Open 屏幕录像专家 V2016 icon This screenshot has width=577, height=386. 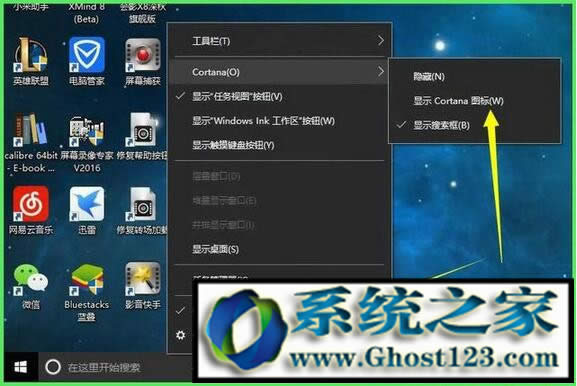[x=87, y=131]
